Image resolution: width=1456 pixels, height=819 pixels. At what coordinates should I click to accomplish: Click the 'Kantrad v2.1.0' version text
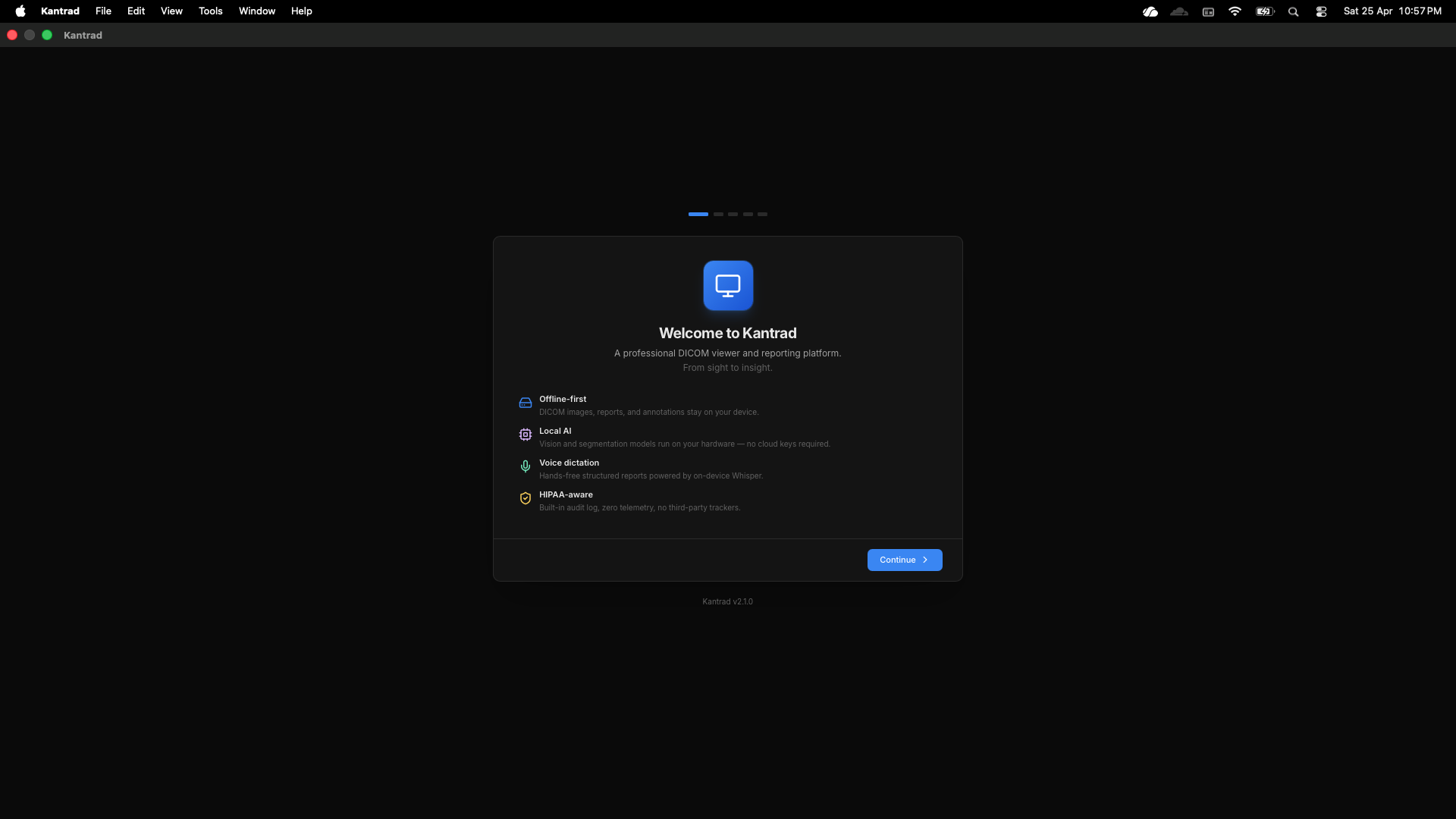728,601
